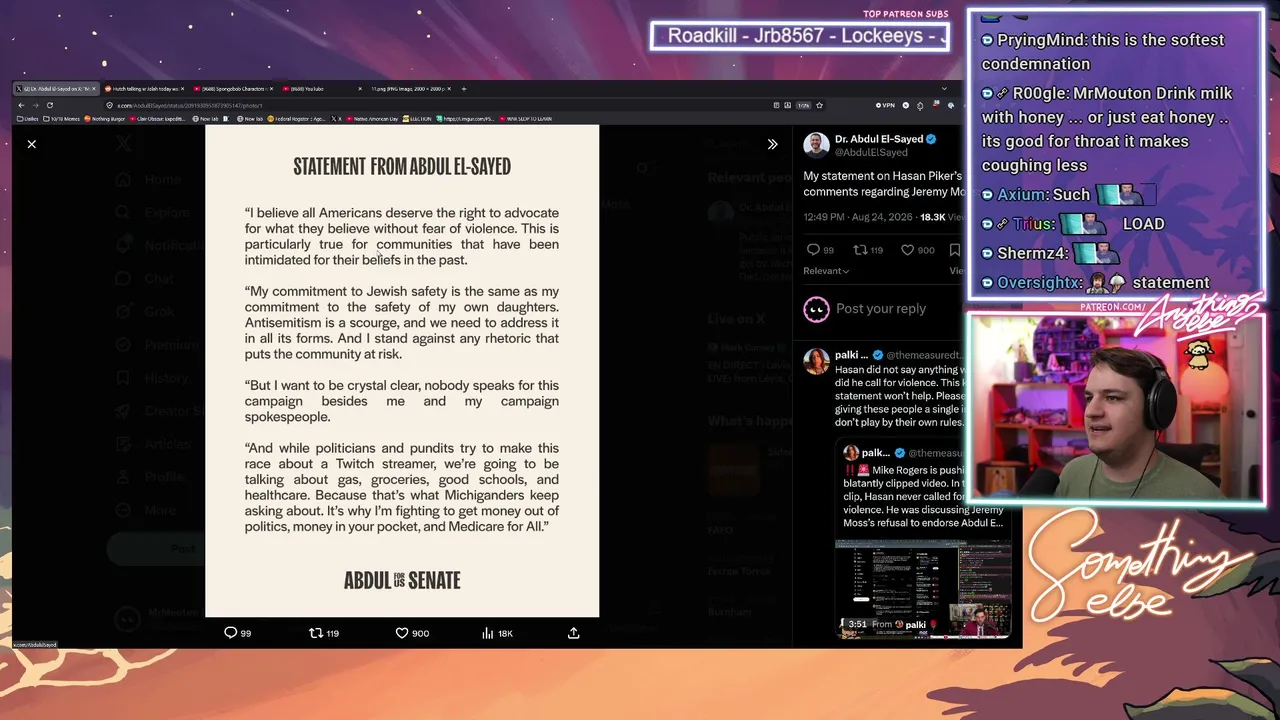Viewport: 1280px width, 720px height.
Task: Like the post using the heart below the image
Action: tap(402, 633)
